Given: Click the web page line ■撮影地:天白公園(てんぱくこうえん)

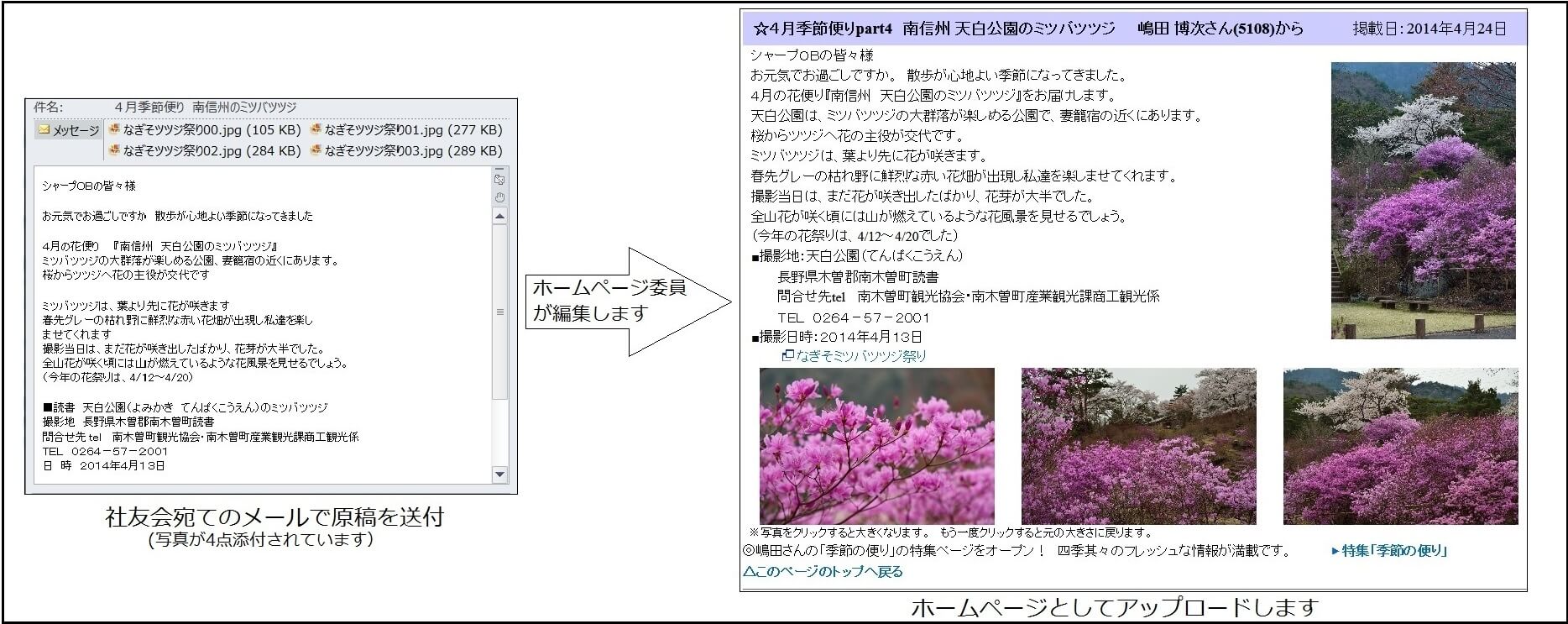Looking at the screenshot, I should [x=858, y=256].
